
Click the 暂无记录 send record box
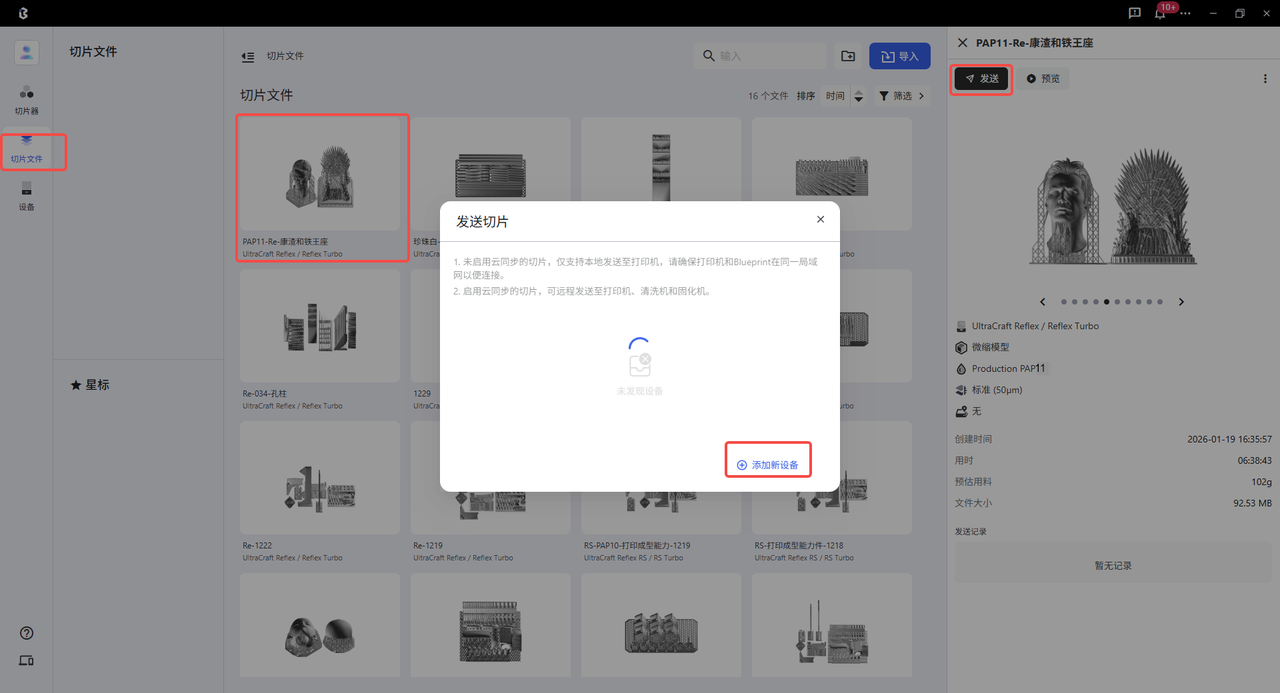(1113, 565)
